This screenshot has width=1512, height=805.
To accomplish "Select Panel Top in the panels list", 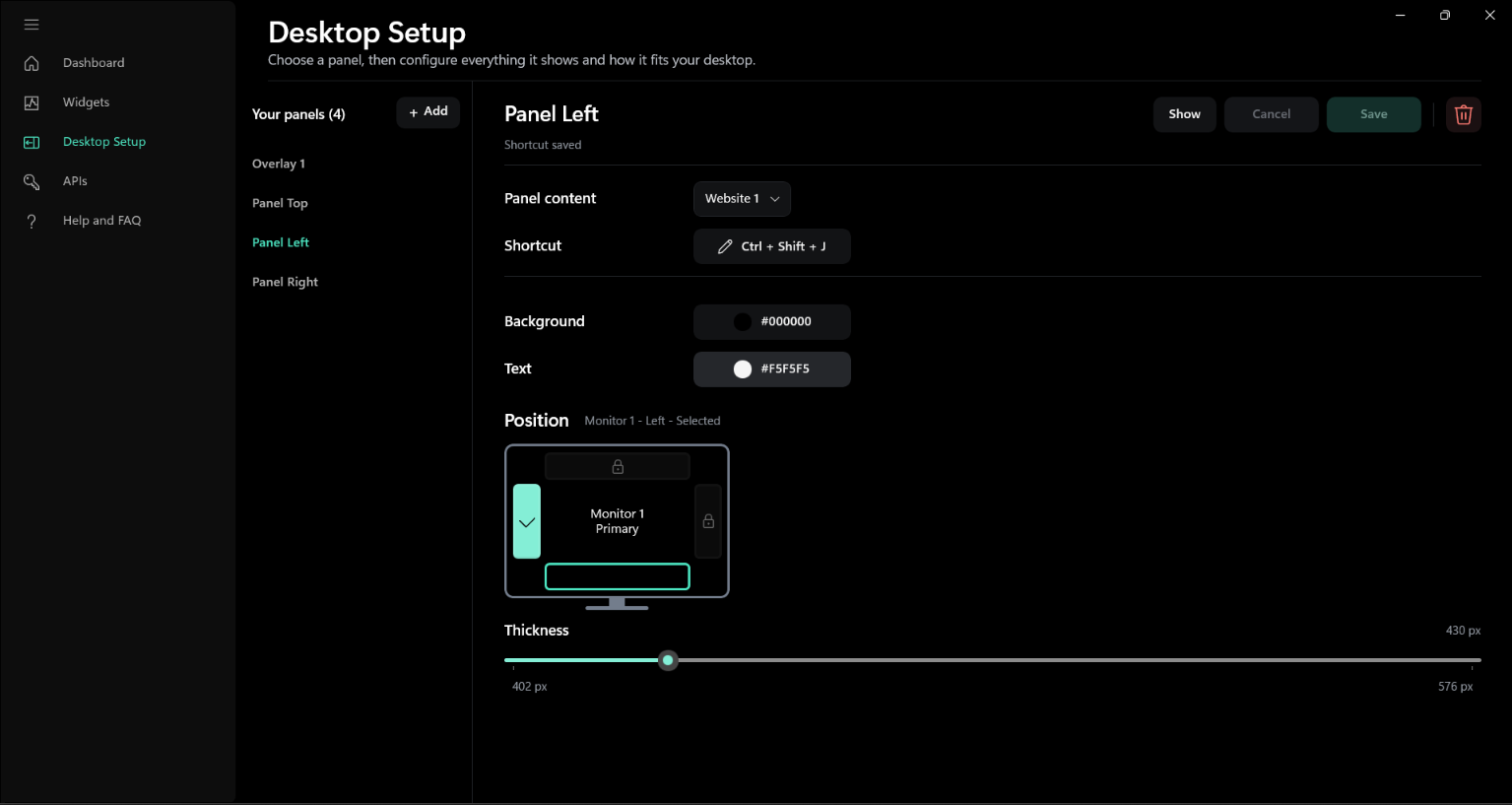I will (x=280, y=203).
